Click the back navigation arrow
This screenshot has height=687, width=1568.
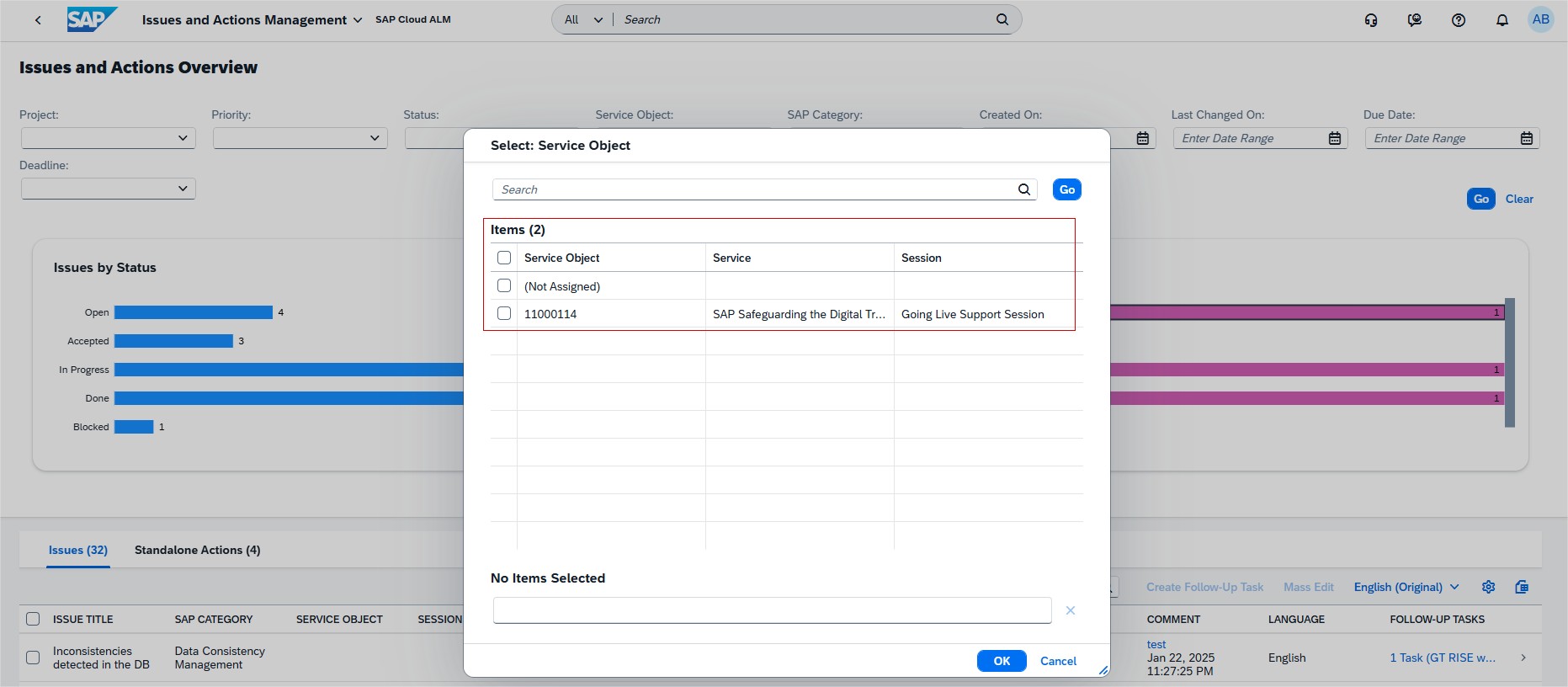pyautogui.click(x=38, y=20)
